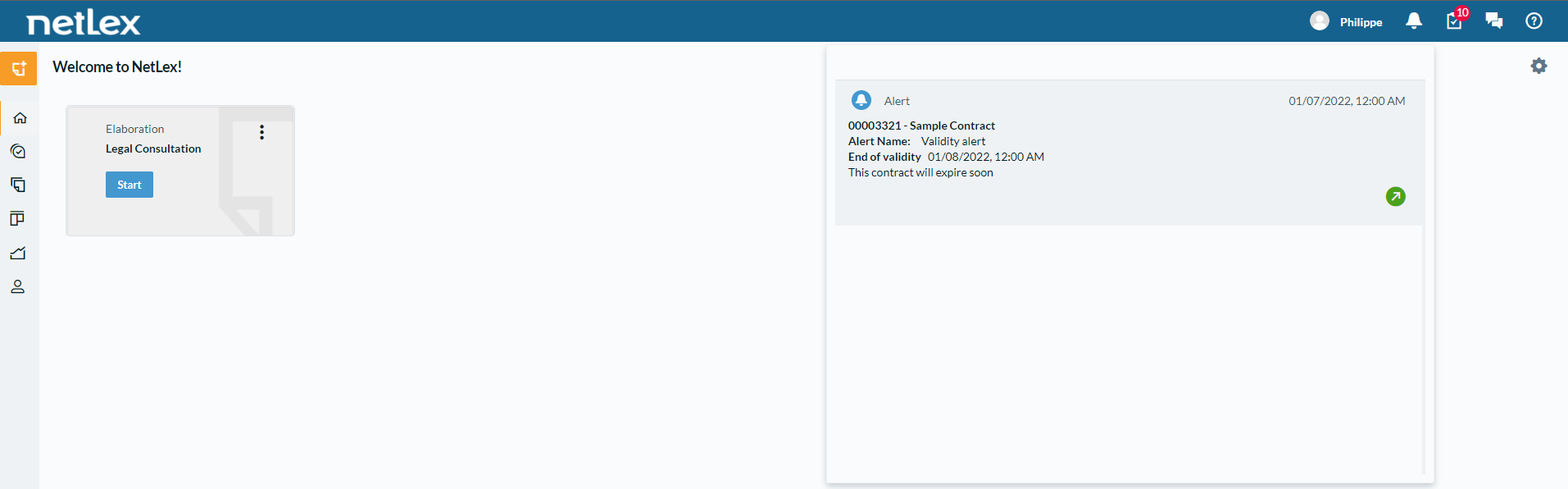Open the search sidebar icon

pyautogui.click(x=18, y=152)
